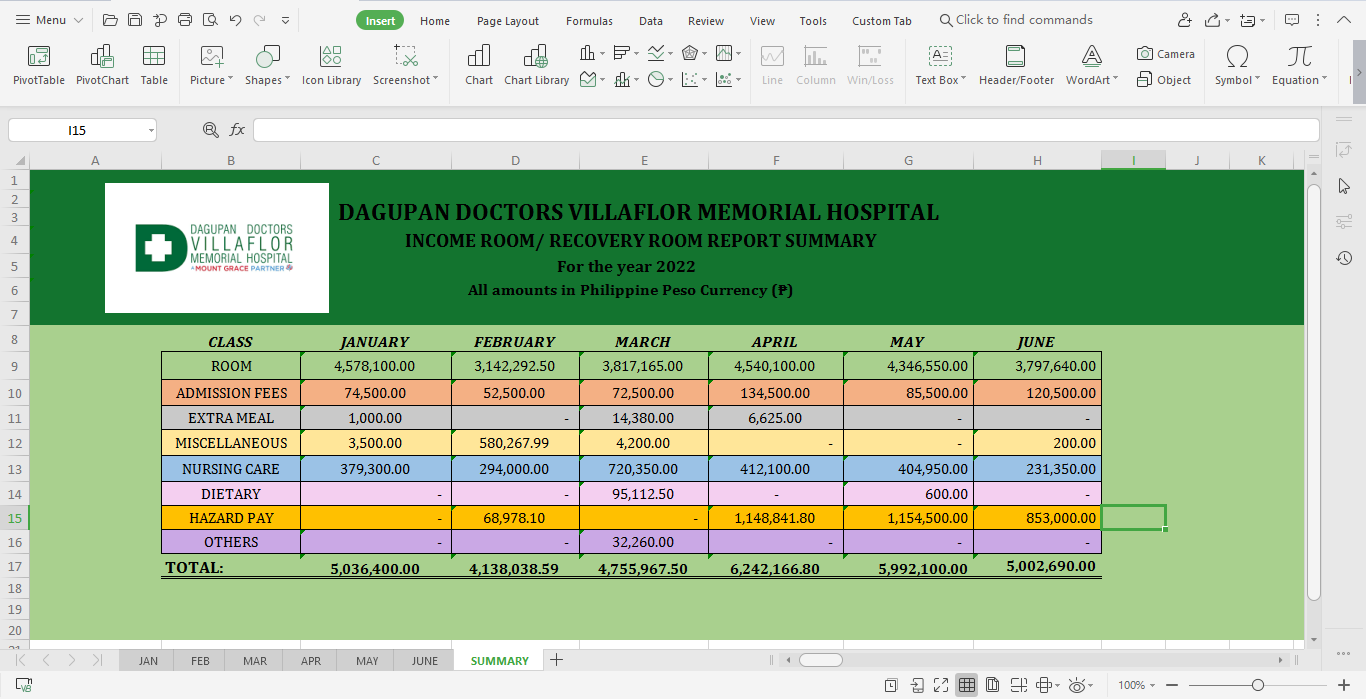Open the comments panel icon

pyautogui.click(x=1292, y=20)
